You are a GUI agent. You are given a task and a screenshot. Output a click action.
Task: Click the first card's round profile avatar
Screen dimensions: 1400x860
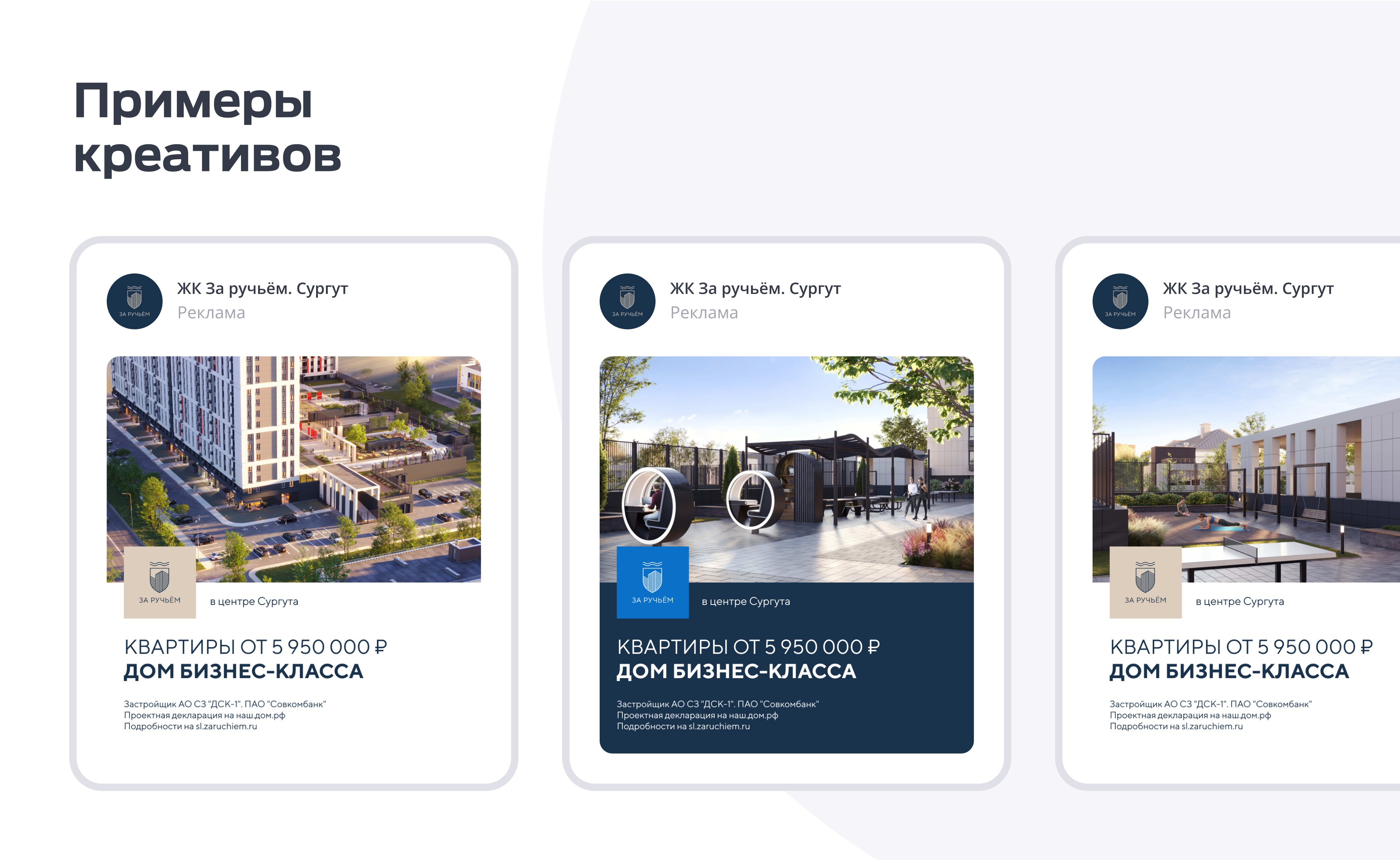(134, 301)
